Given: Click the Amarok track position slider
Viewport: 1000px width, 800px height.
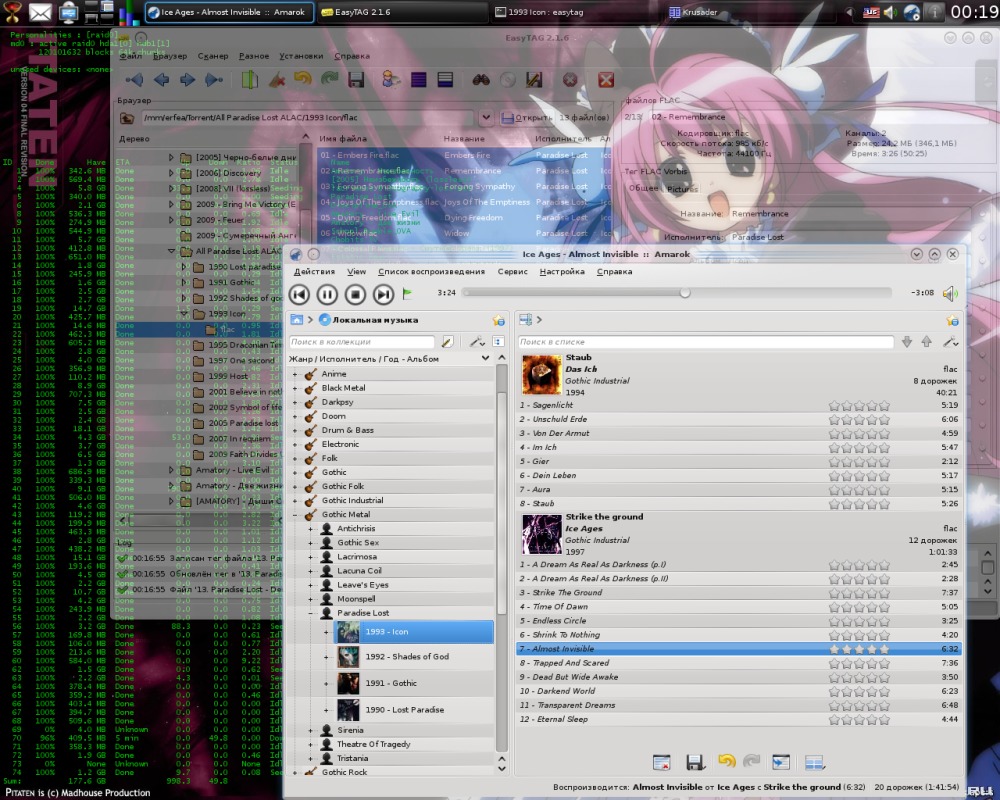Looking at the screenshot, I should click(x=677, y=293).
